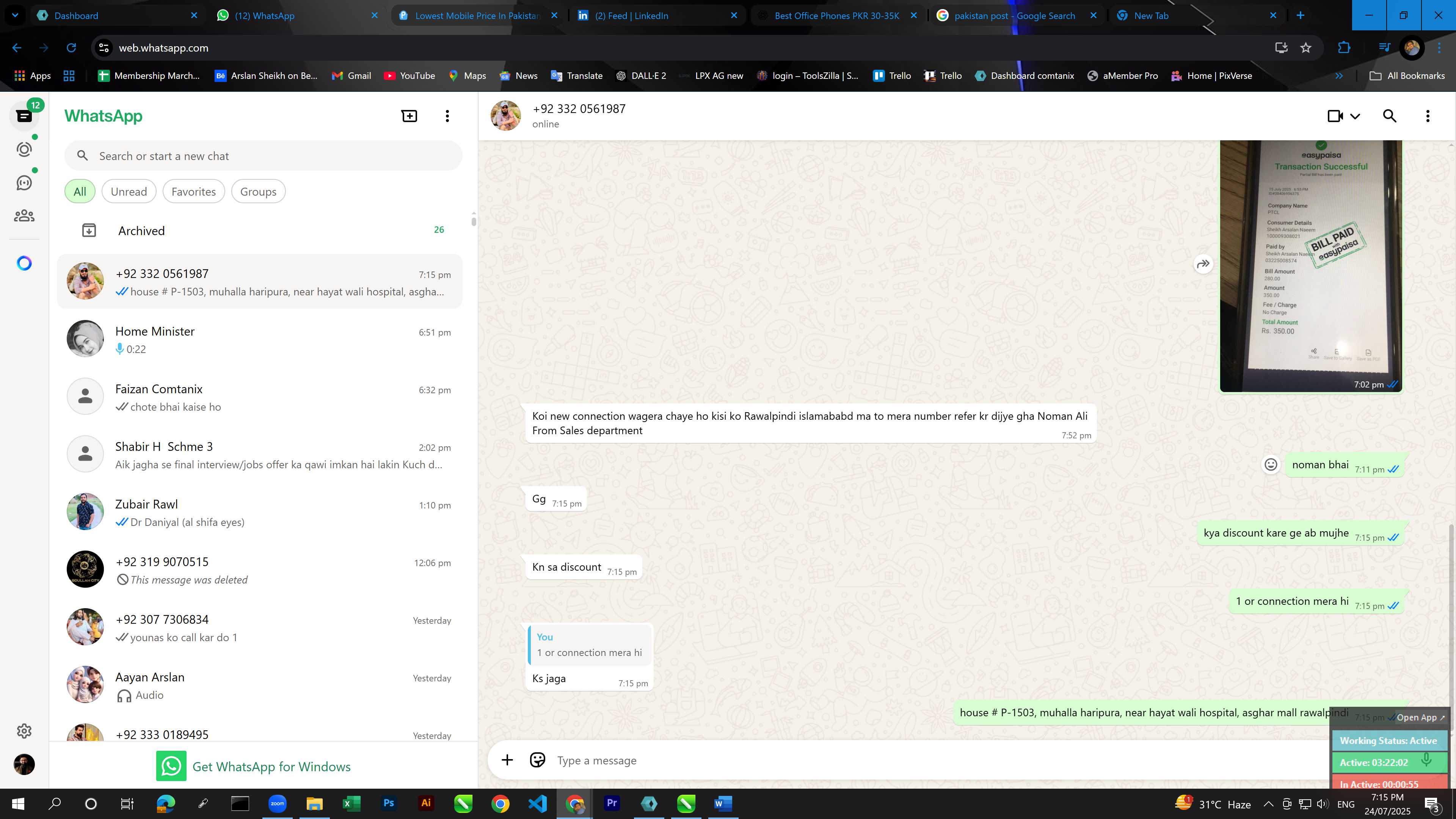
Task: Click Get WhatsApp for Windows link
Action: 254,766
